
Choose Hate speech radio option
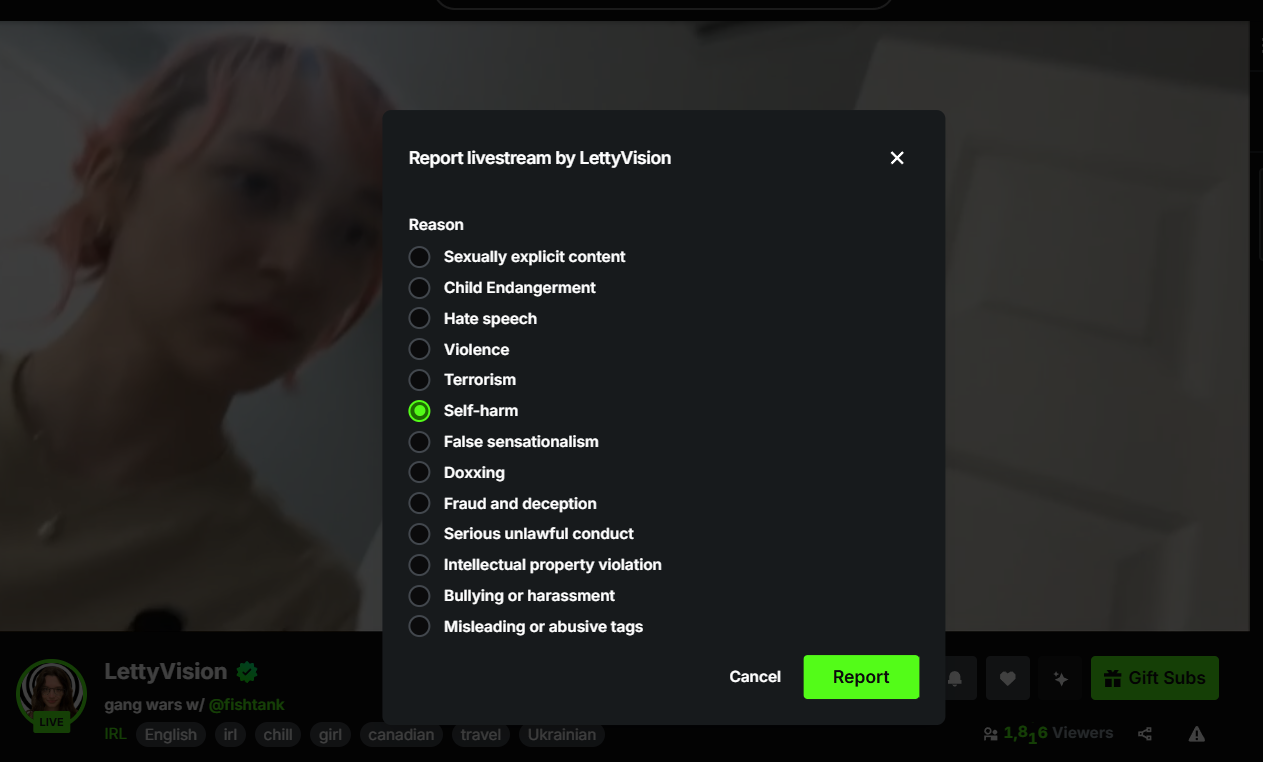[x=419, y=319]
